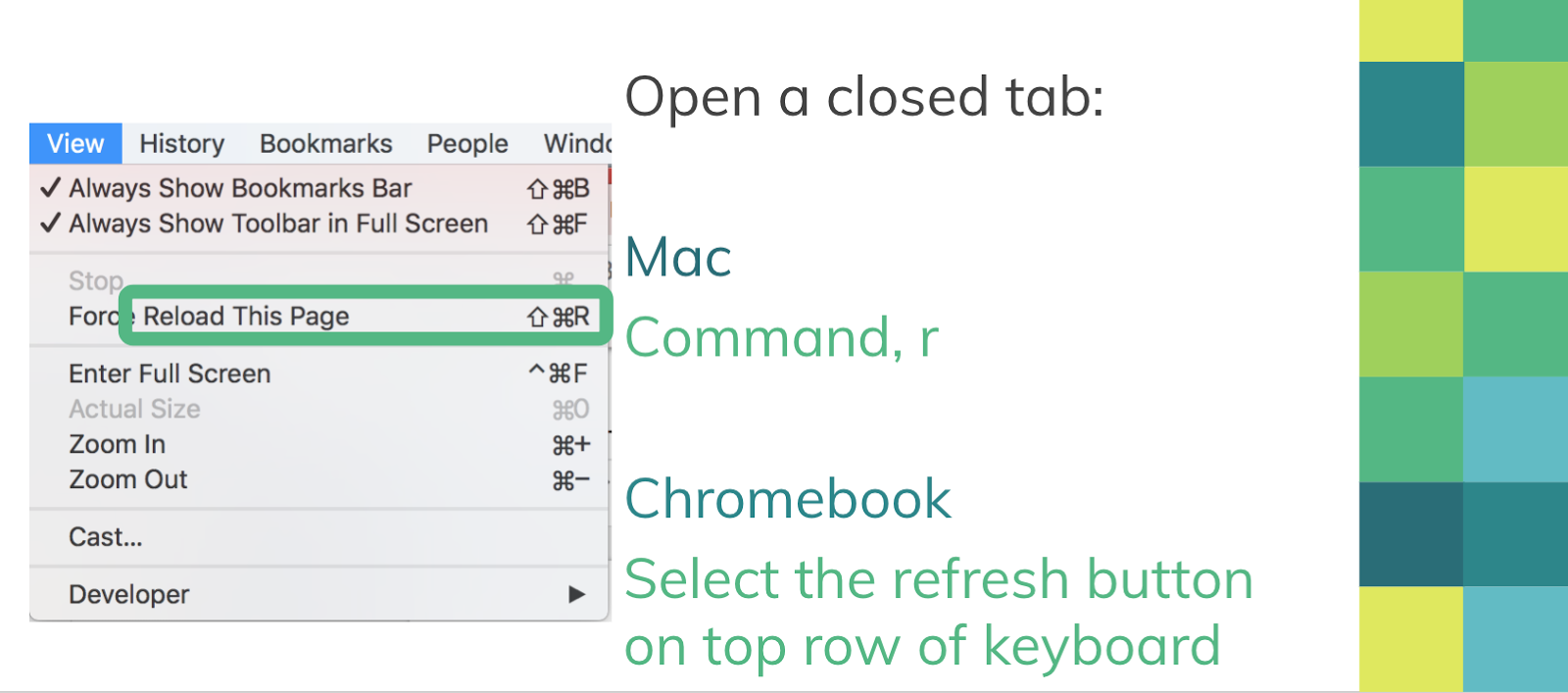Click the partially visible Window menu
The width and height of the screenshot is (1568, 693).
(577, 144)
